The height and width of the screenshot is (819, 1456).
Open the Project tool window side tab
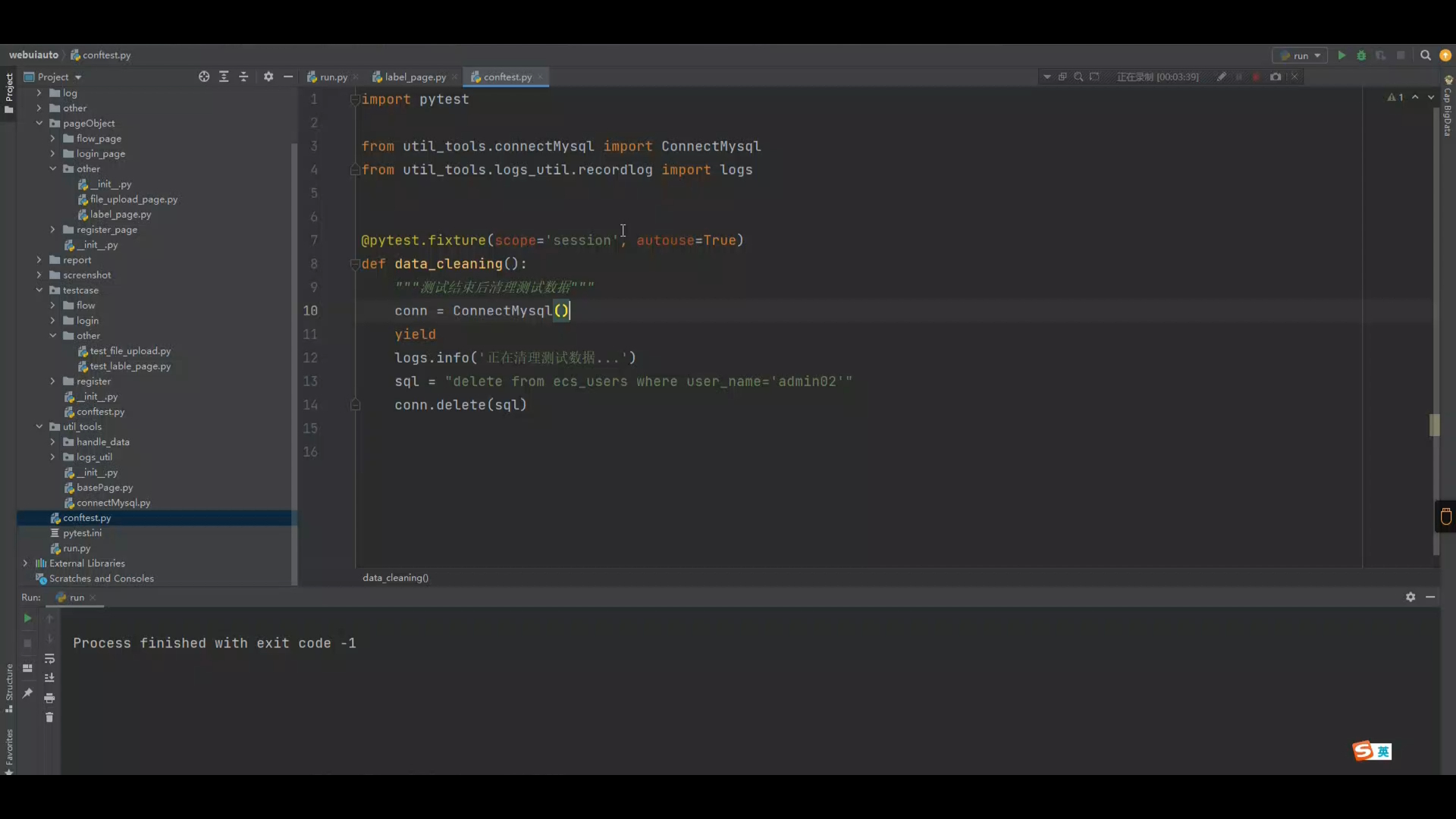pos(9,93)
